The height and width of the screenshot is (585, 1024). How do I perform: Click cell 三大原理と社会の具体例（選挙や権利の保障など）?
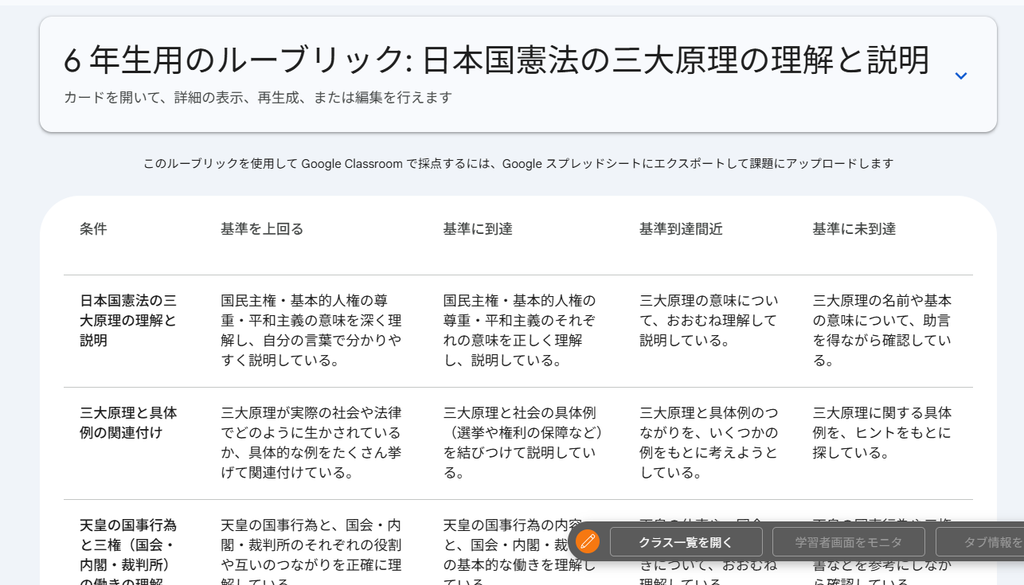[522, 443]
